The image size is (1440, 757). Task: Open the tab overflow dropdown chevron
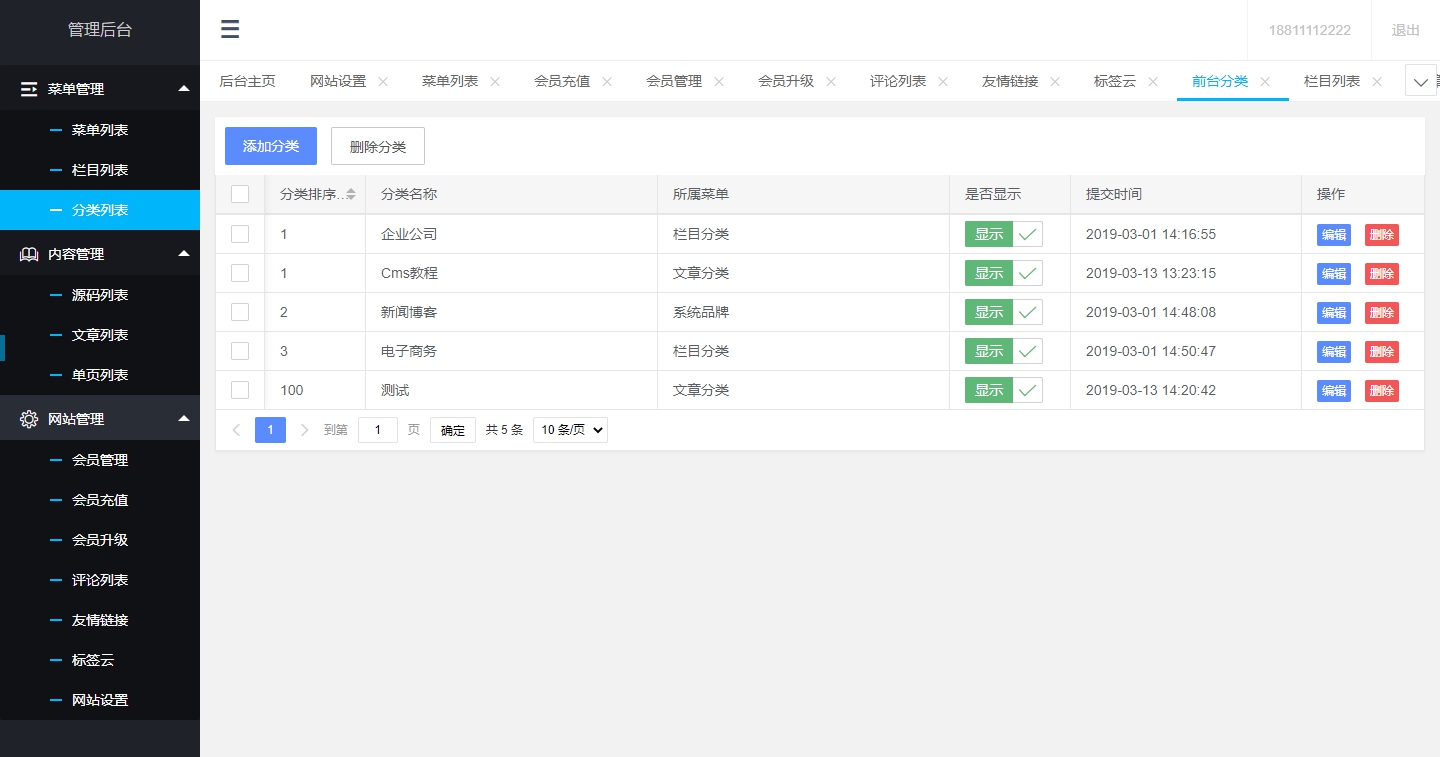point(1420,80)
